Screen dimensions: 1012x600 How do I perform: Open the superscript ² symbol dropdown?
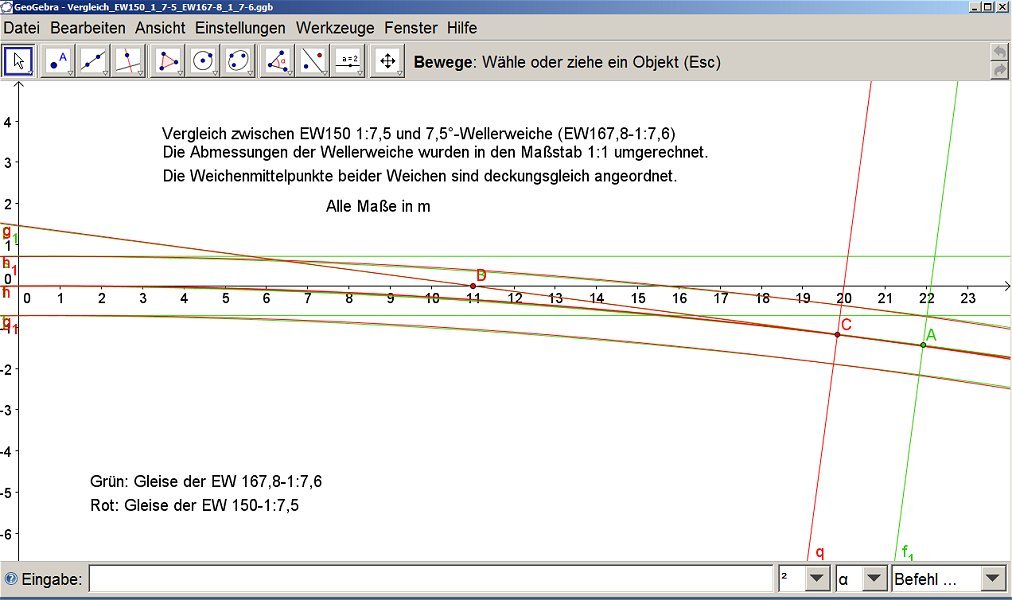coord(818,579)
